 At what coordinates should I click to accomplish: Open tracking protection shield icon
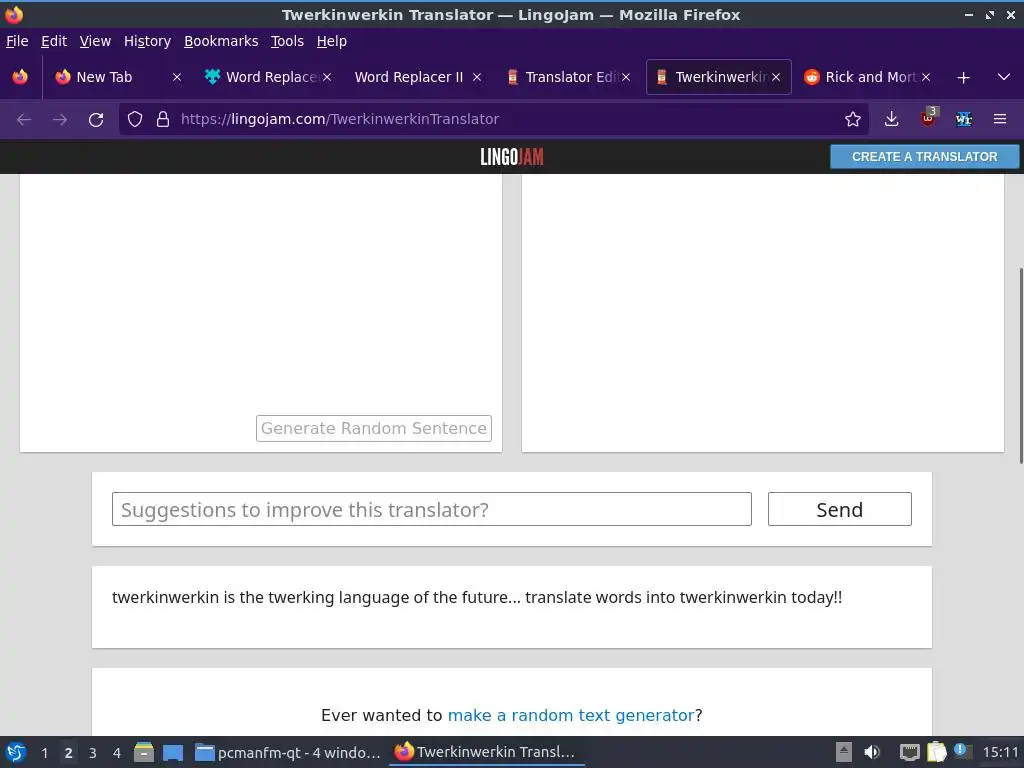tap(135, 120)
